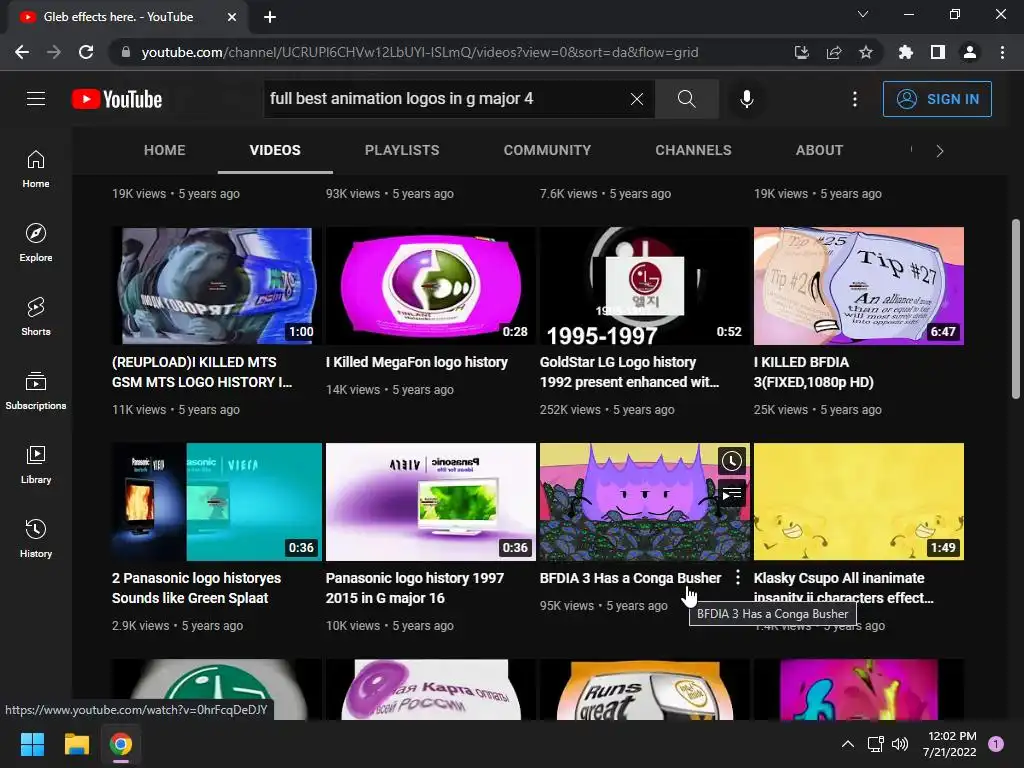Open Home in the sidebar
This screenshot has height=768, width=1024.
pyautogui.click(x=36, y=169)
